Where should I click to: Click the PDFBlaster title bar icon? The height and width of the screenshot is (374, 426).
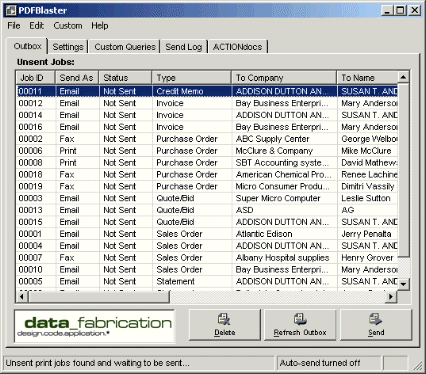[11, 10]
